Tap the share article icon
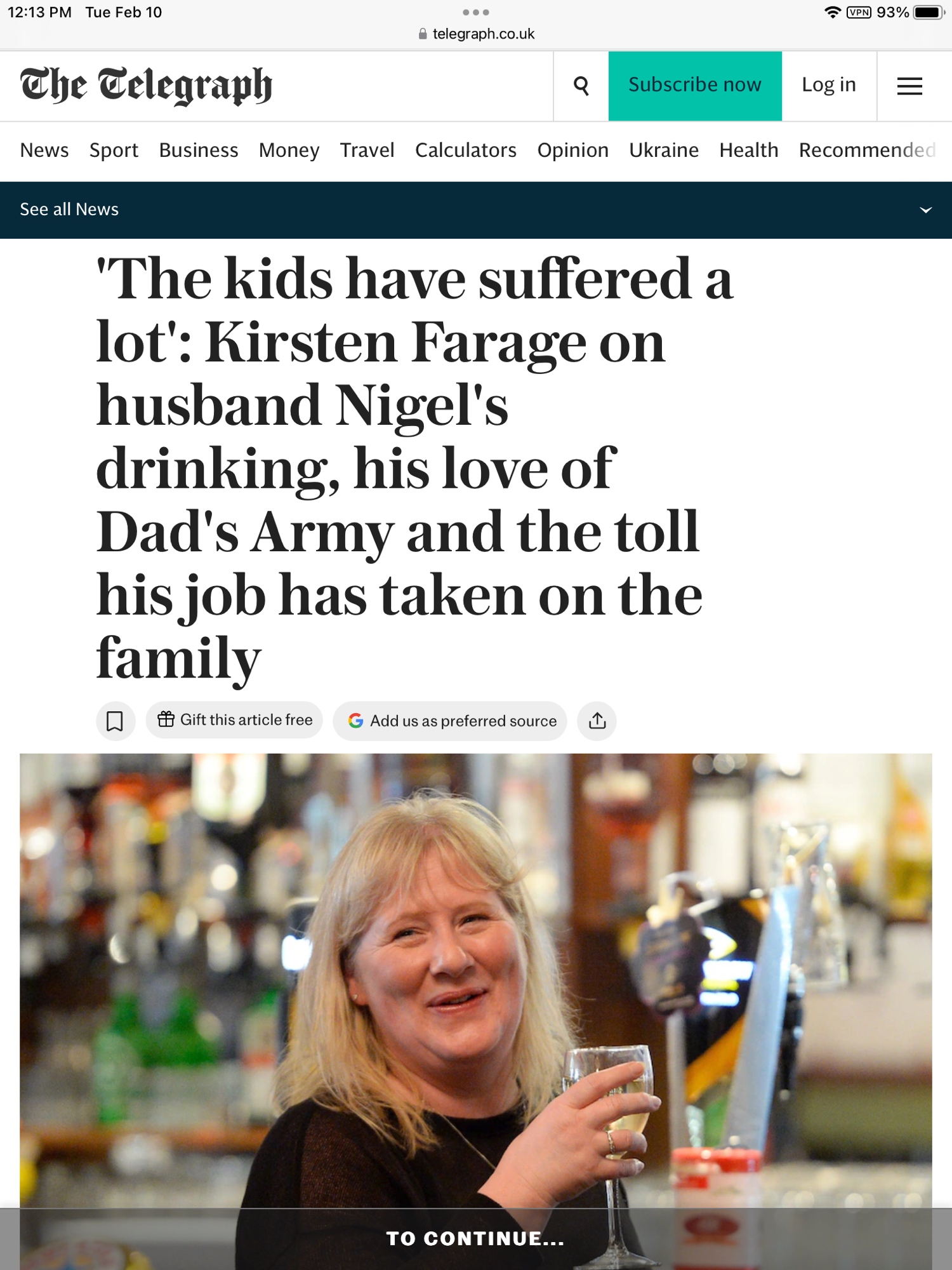952x1270 pixels. pos(597,721)
